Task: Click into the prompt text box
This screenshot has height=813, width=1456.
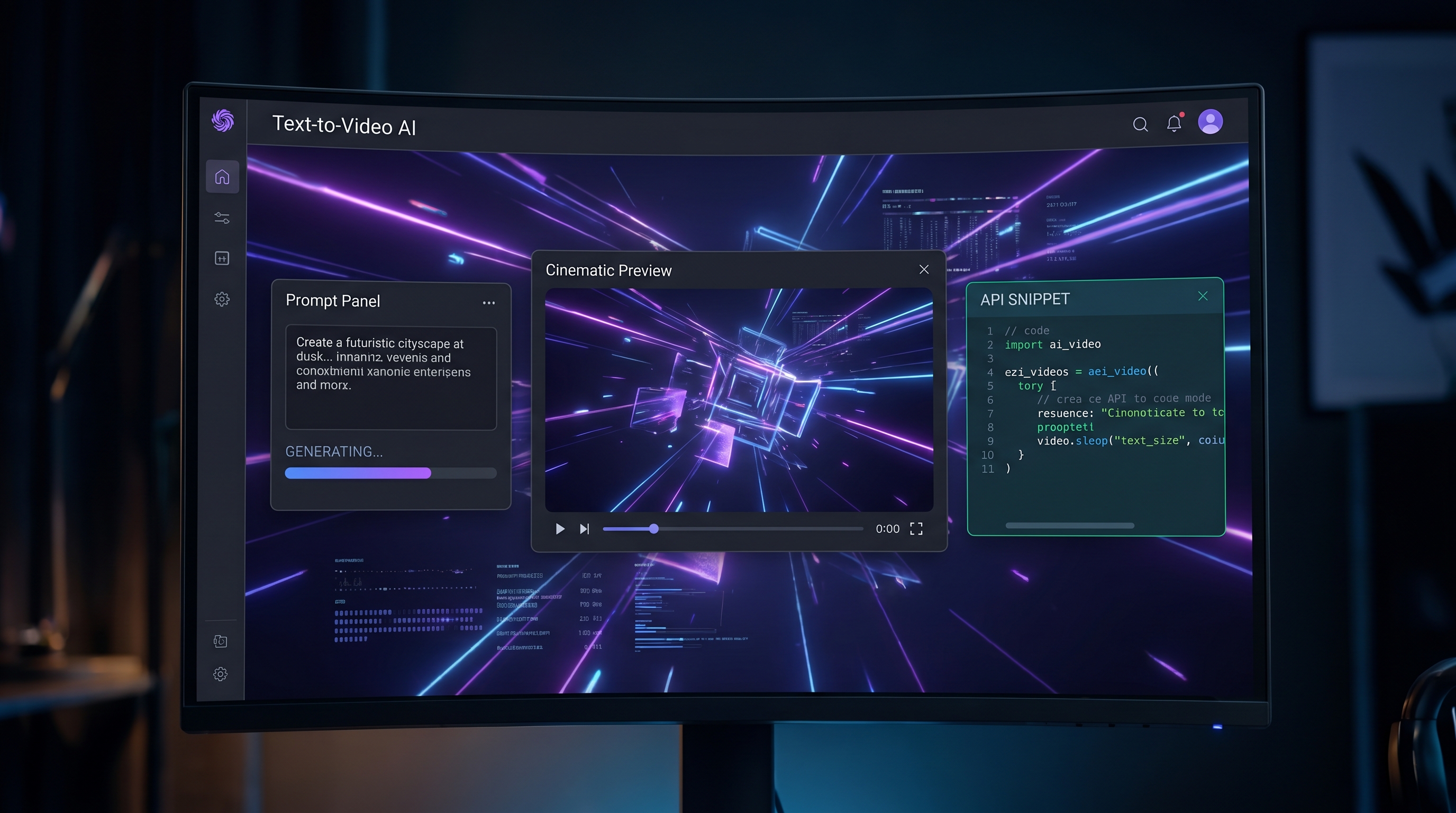Action: pos(390,378)
